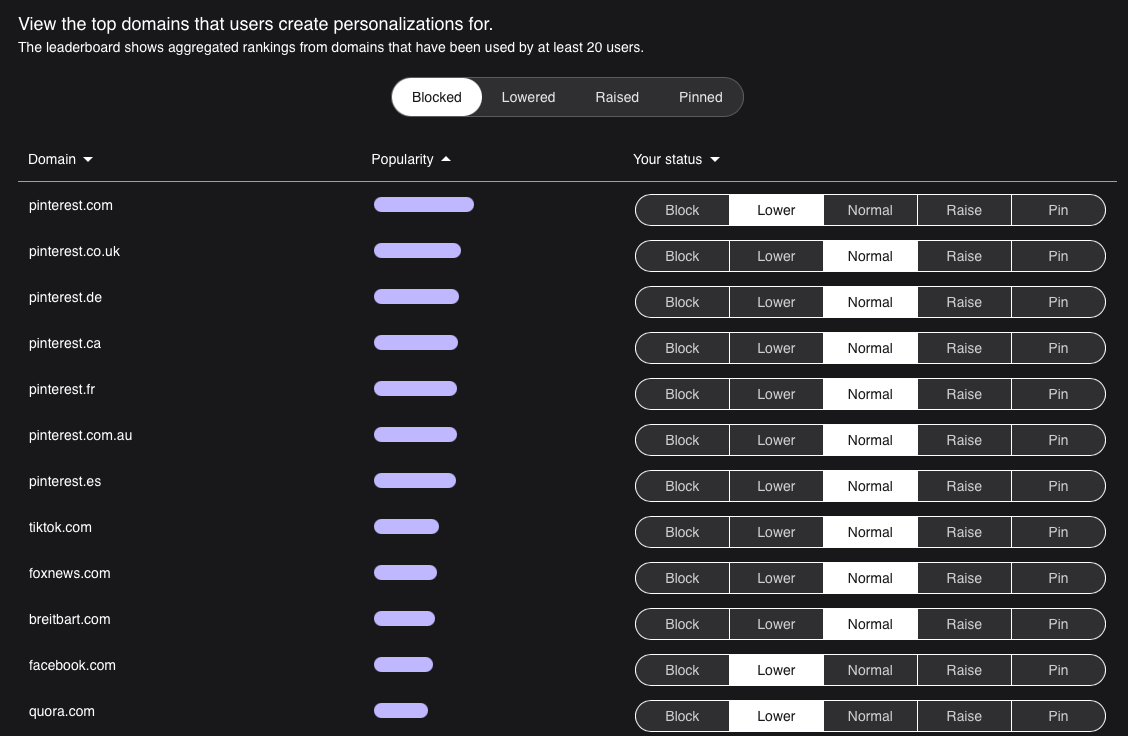Click the pinterest.es domain name
Screen dimensions: 1128x736
click(x=64, y=481)
